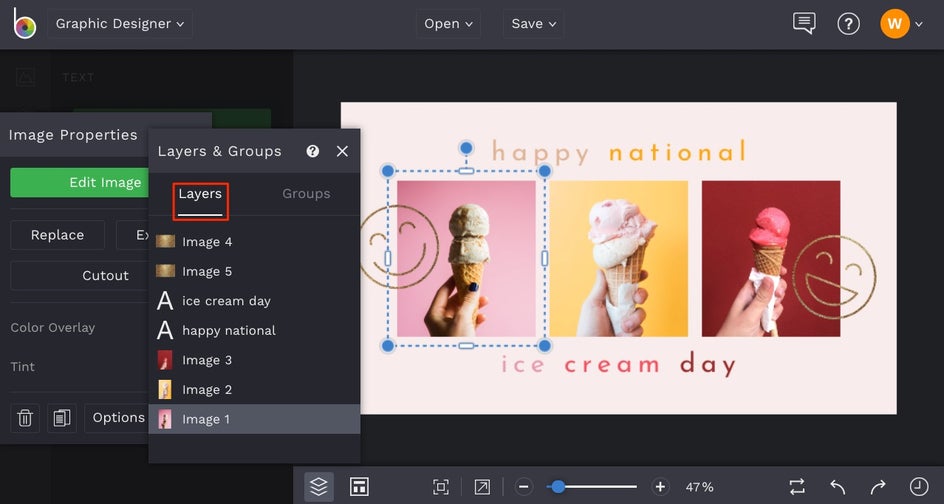Click the rotation handle above the selection
944x504 pixels.
pos(466,148)
